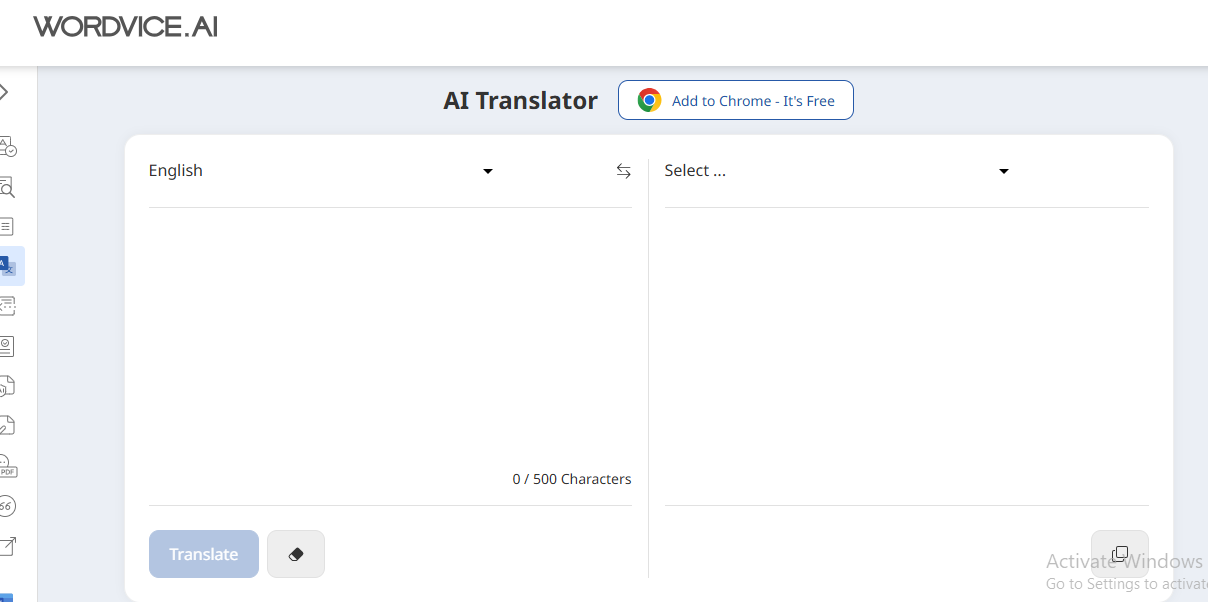
Task: Copy the translated output with the copy icon
Action: point(1119,554)
